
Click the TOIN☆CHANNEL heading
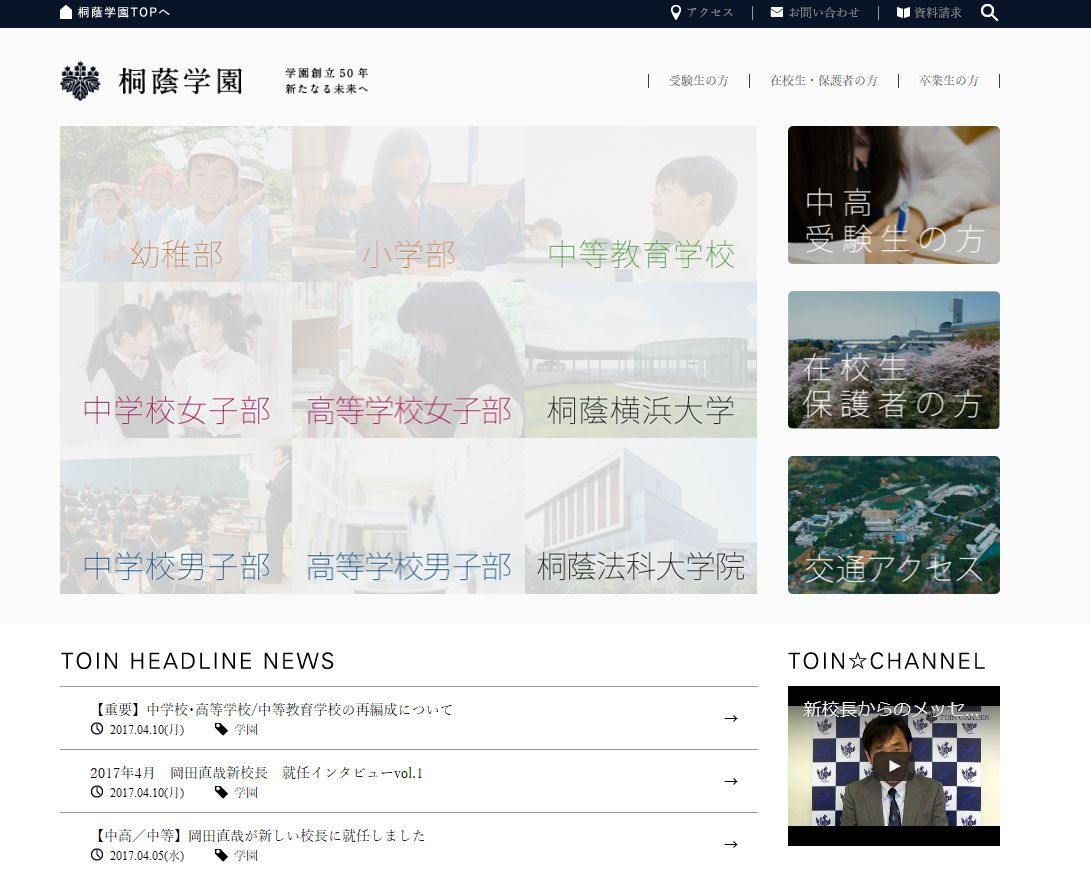click(x=886, y=661)
